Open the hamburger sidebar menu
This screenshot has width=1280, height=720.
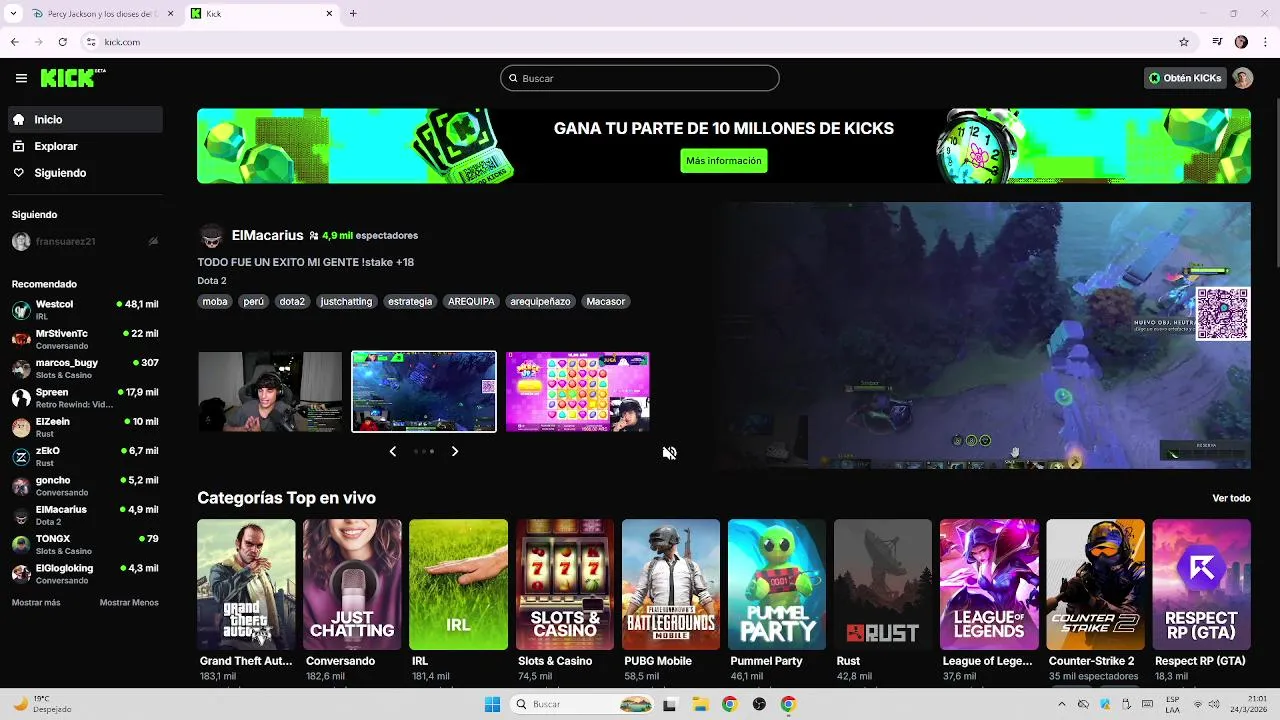click(x=21, y=78)
